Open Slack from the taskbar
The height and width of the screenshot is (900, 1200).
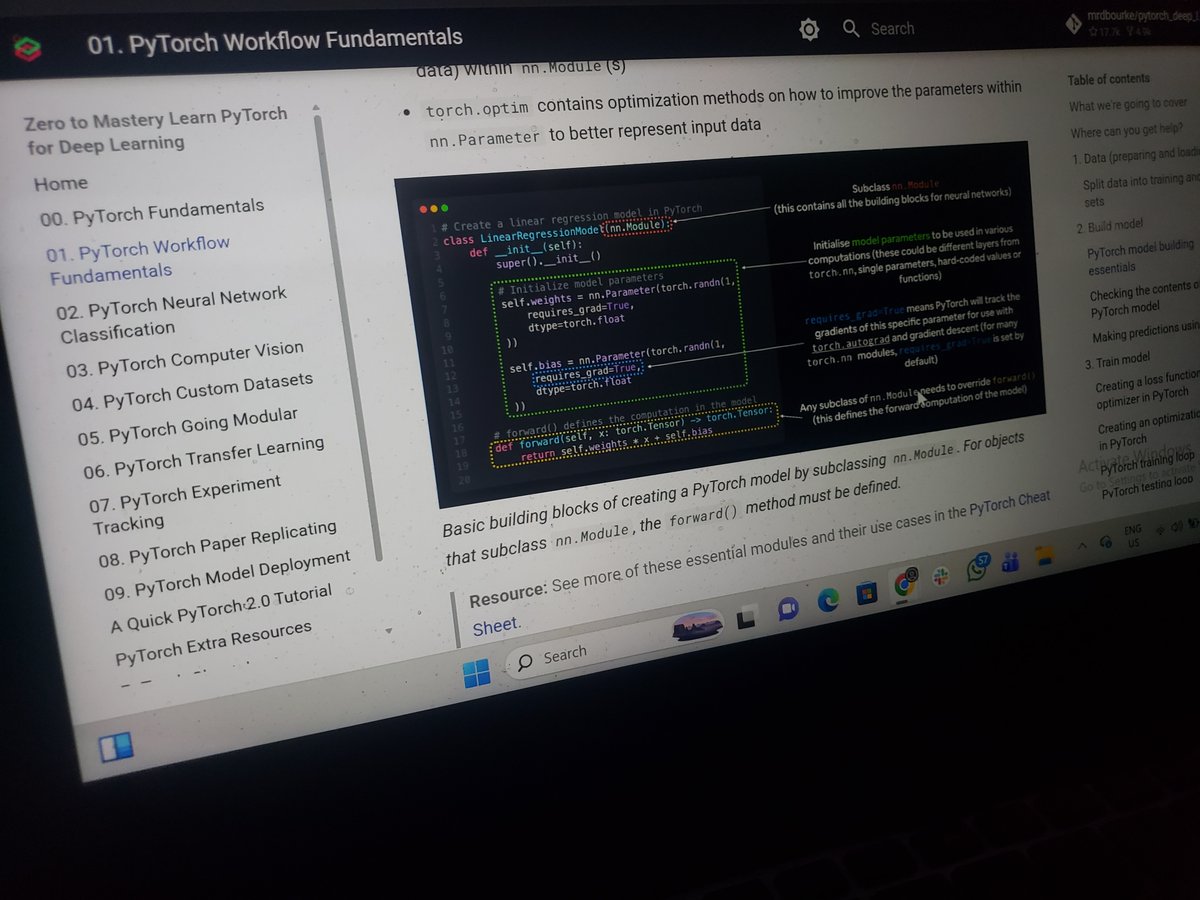tap(941, 577)
